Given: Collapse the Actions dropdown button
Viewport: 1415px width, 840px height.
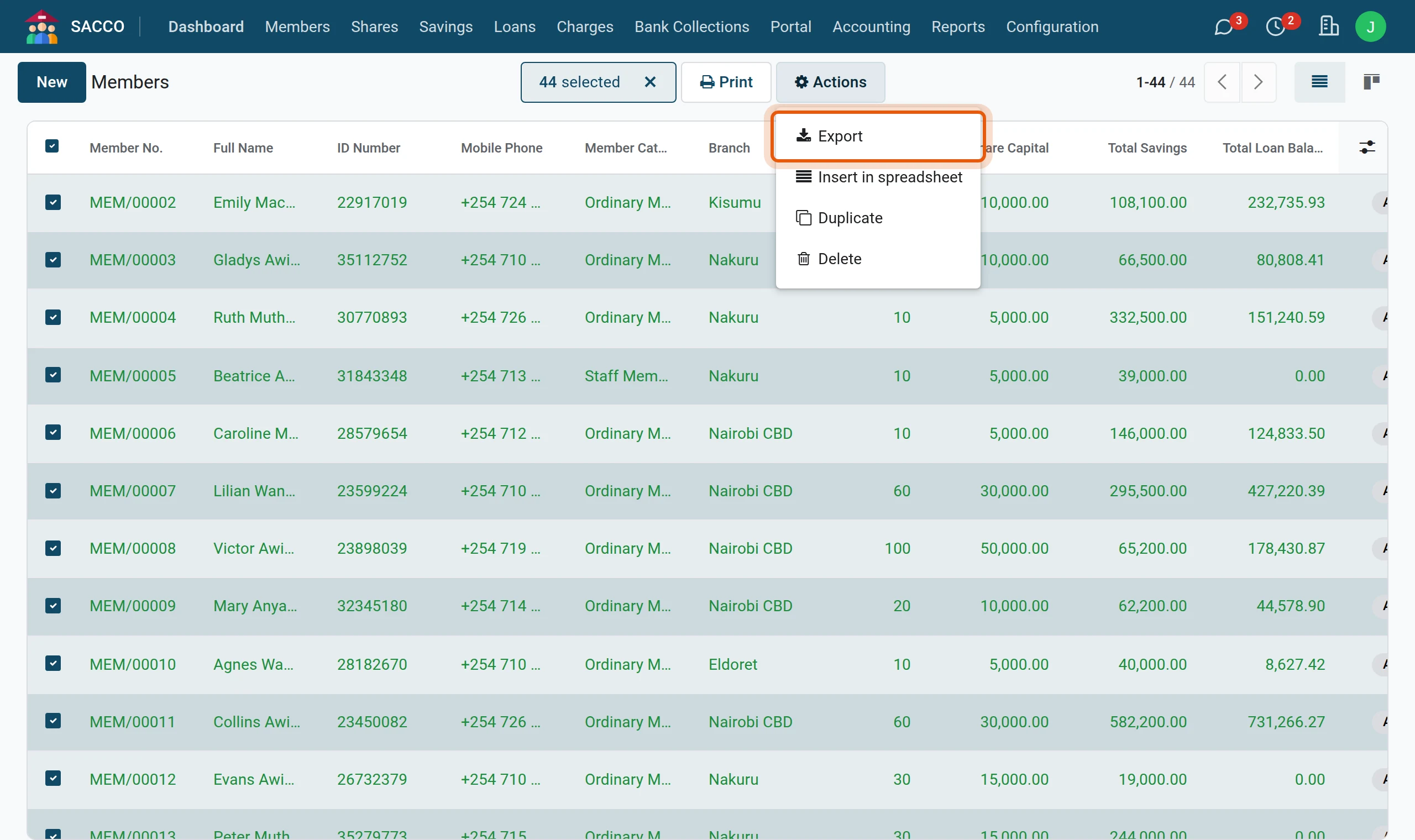Looking at the screenshot, I should point(830,82).
